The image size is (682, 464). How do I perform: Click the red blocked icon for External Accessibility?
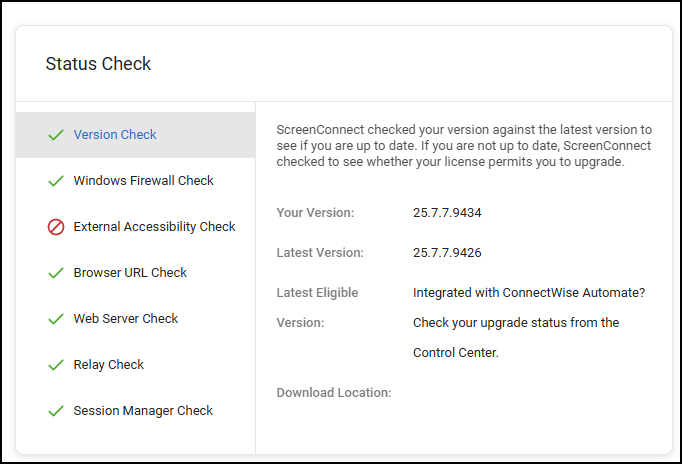coord(56,227)
